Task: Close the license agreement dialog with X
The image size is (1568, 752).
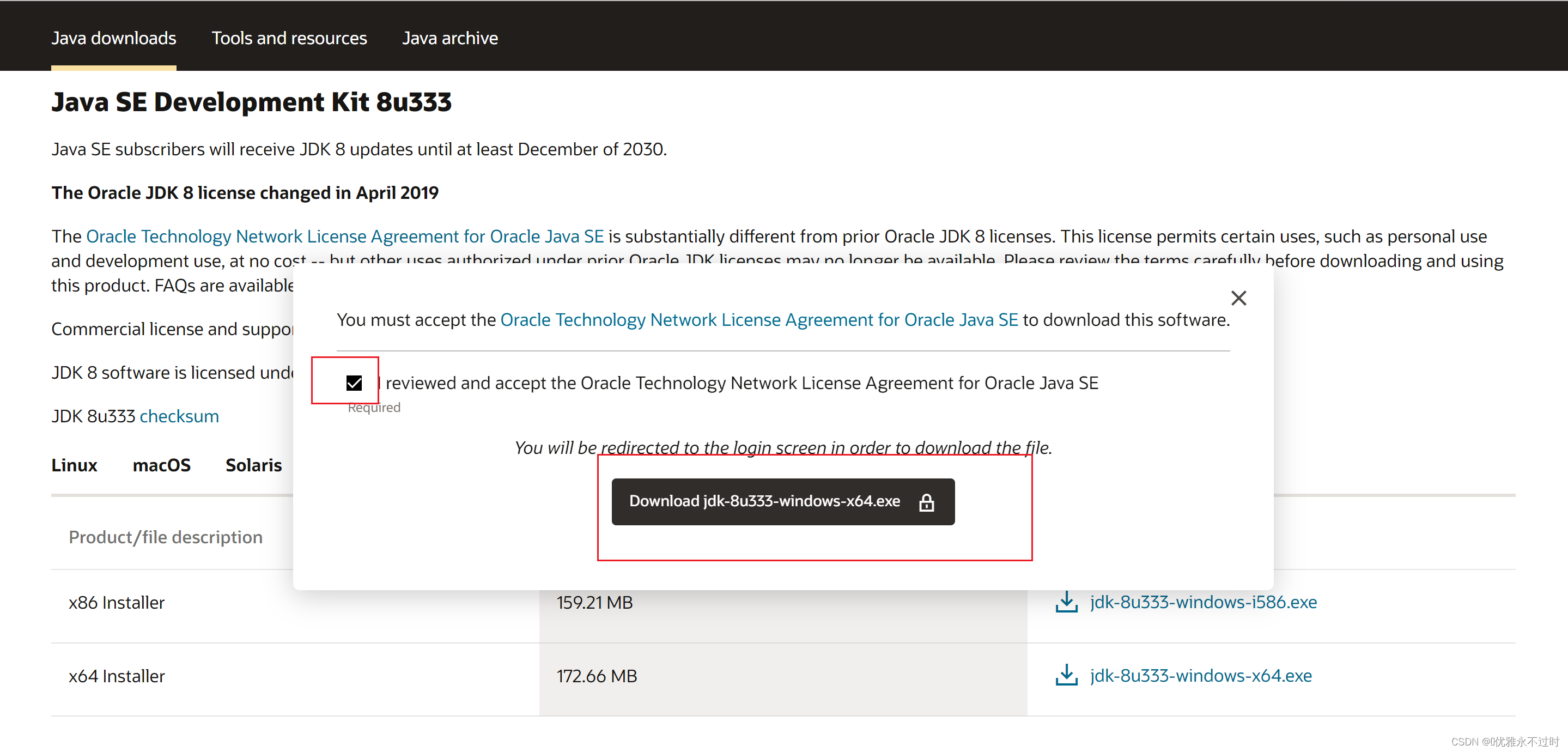Action: point(1238,298)
